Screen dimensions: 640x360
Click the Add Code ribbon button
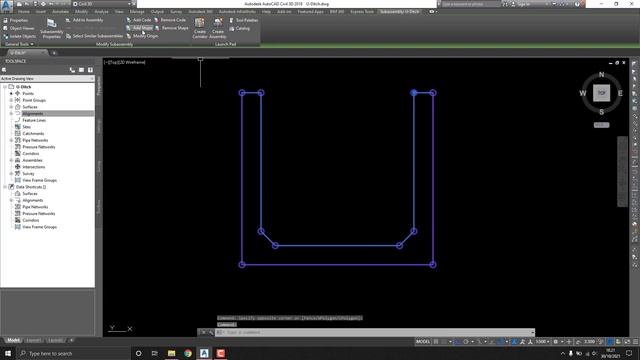click(x=139, y=20)
